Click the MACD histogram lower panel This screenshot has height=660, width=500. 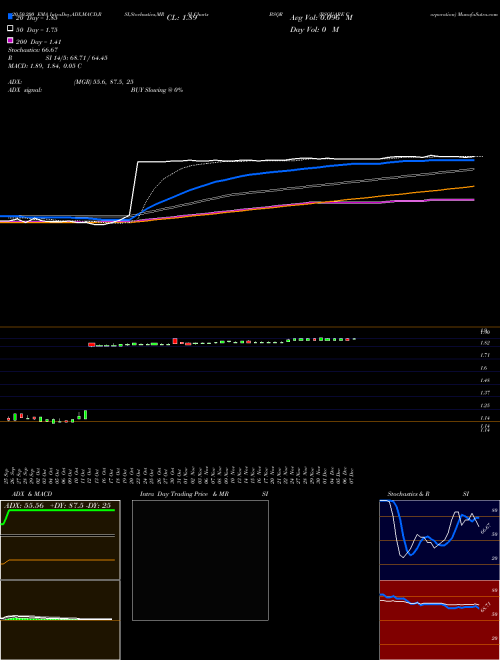(x=60, y=620)
